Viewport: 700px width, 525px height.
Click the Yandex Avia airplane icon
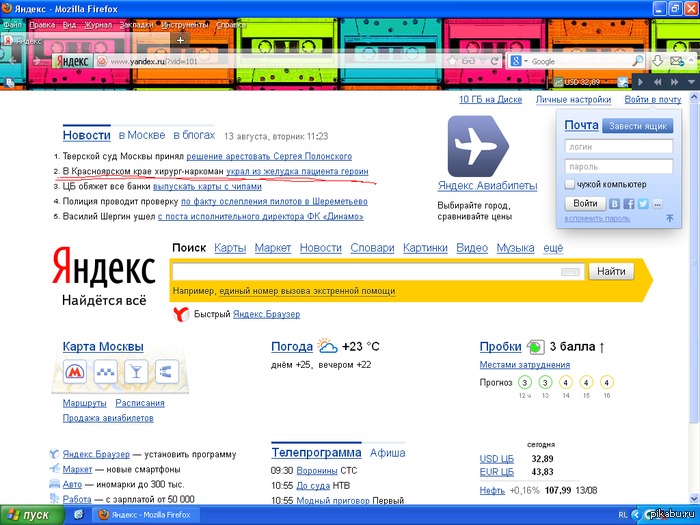pyautogui.click(x=478, y=146)
